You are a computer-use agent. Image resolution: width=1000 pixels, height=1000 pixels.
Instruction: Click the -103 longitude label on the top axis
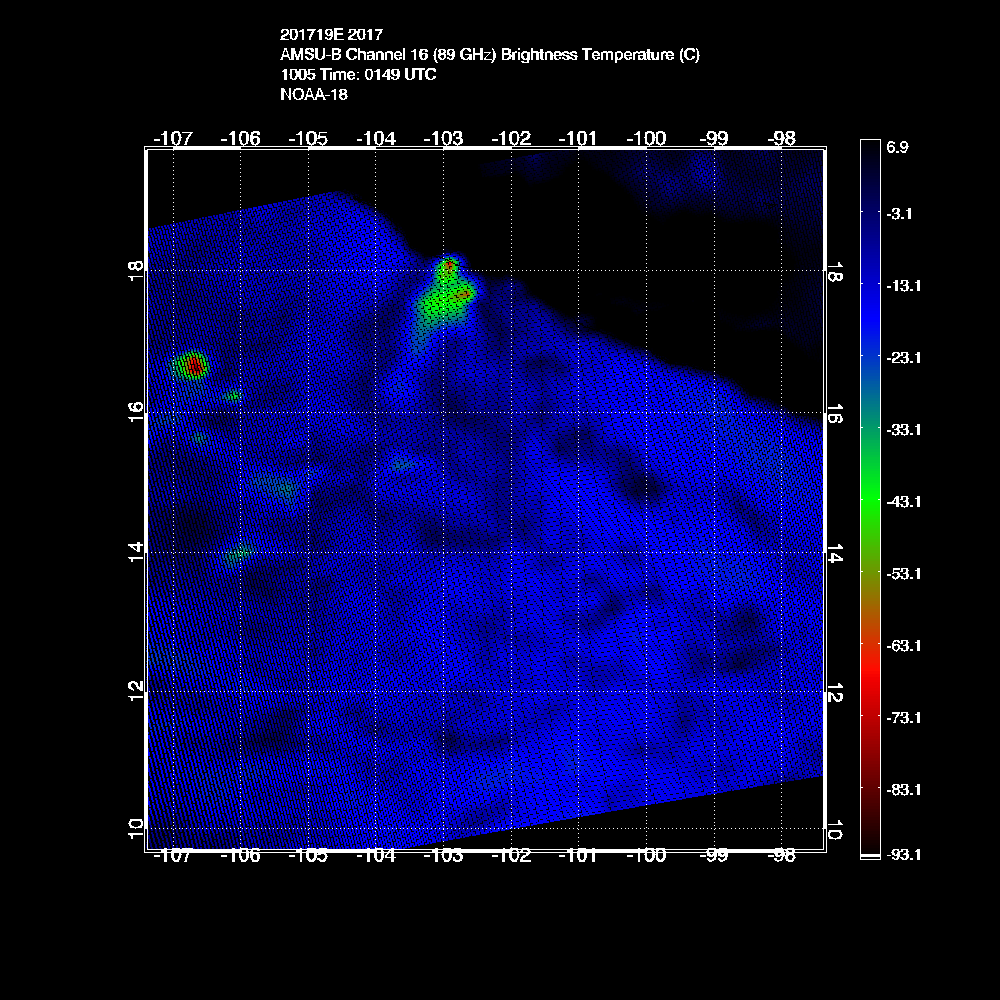pos(443,139)
